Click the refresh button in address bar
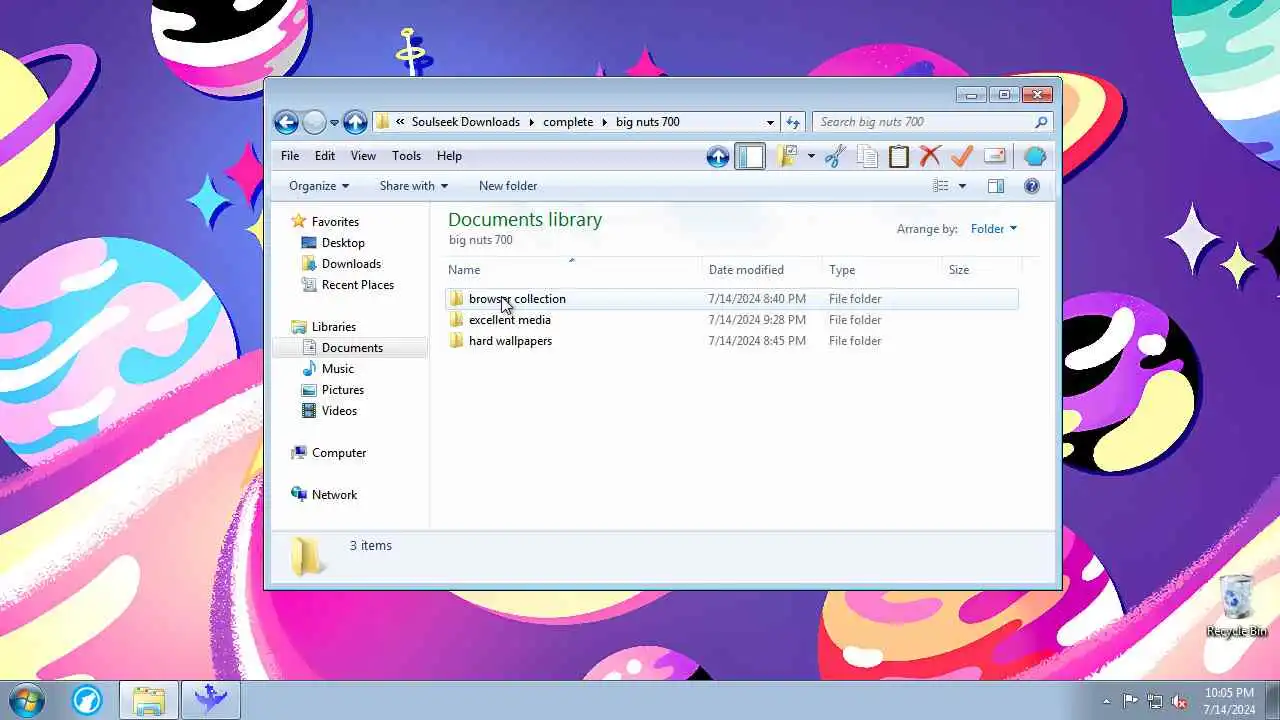The image size is (1280, 720). coord(793,122)
